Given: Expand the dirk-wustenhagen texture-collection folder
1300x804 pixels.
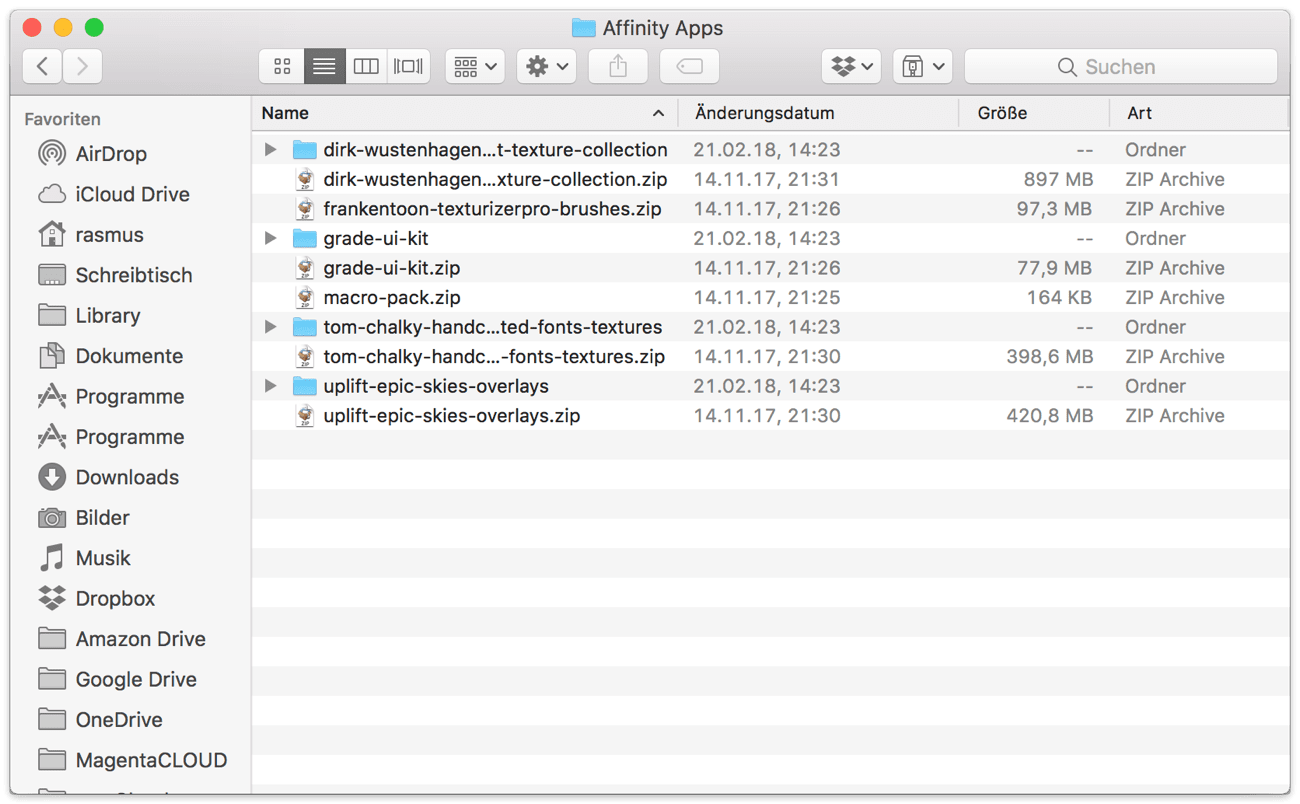Looking at the screenshot, I should tap(271, 150).
